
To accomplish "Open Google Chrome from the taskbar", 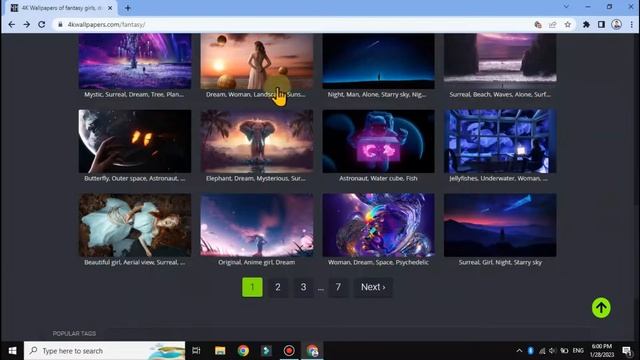I will coord(243,351).
